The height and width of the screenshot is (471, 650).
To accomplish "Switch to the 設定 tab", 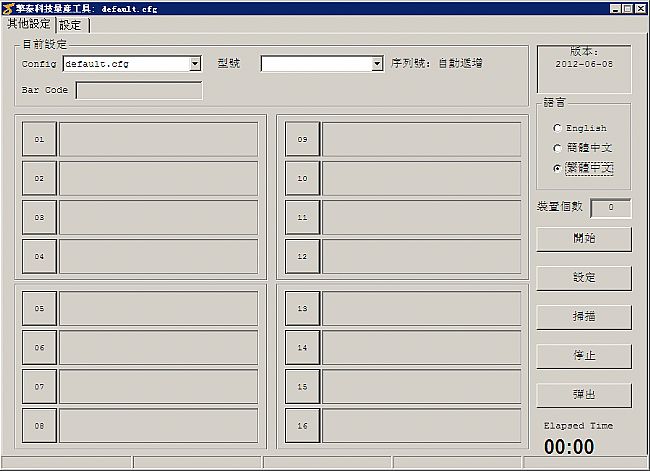I will 70,25.
